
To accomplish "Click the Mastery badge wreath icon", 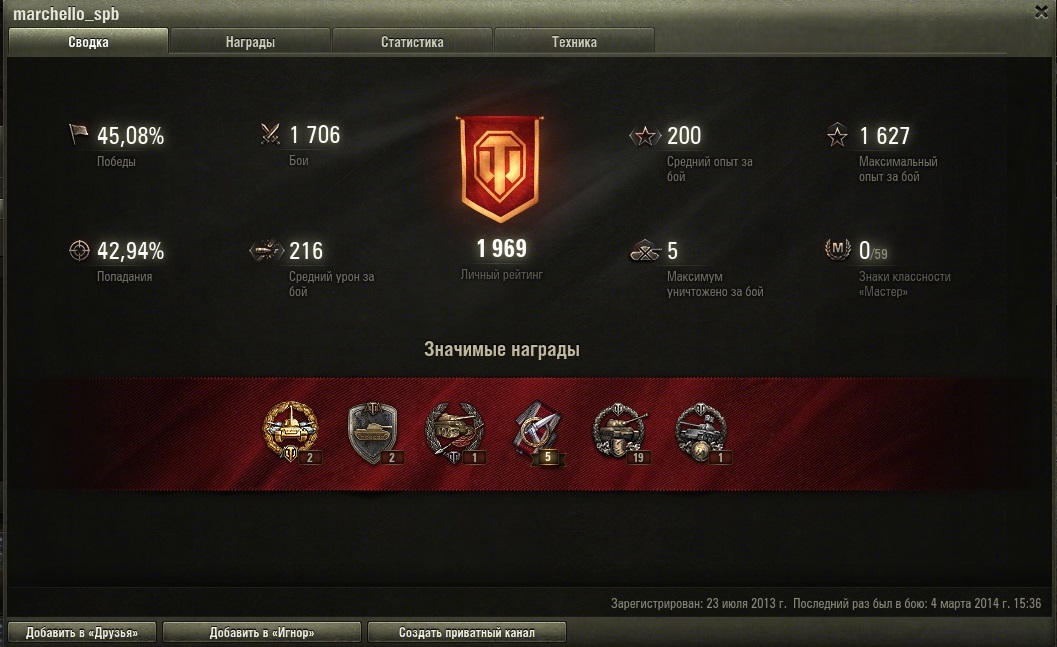I will 837,249.
